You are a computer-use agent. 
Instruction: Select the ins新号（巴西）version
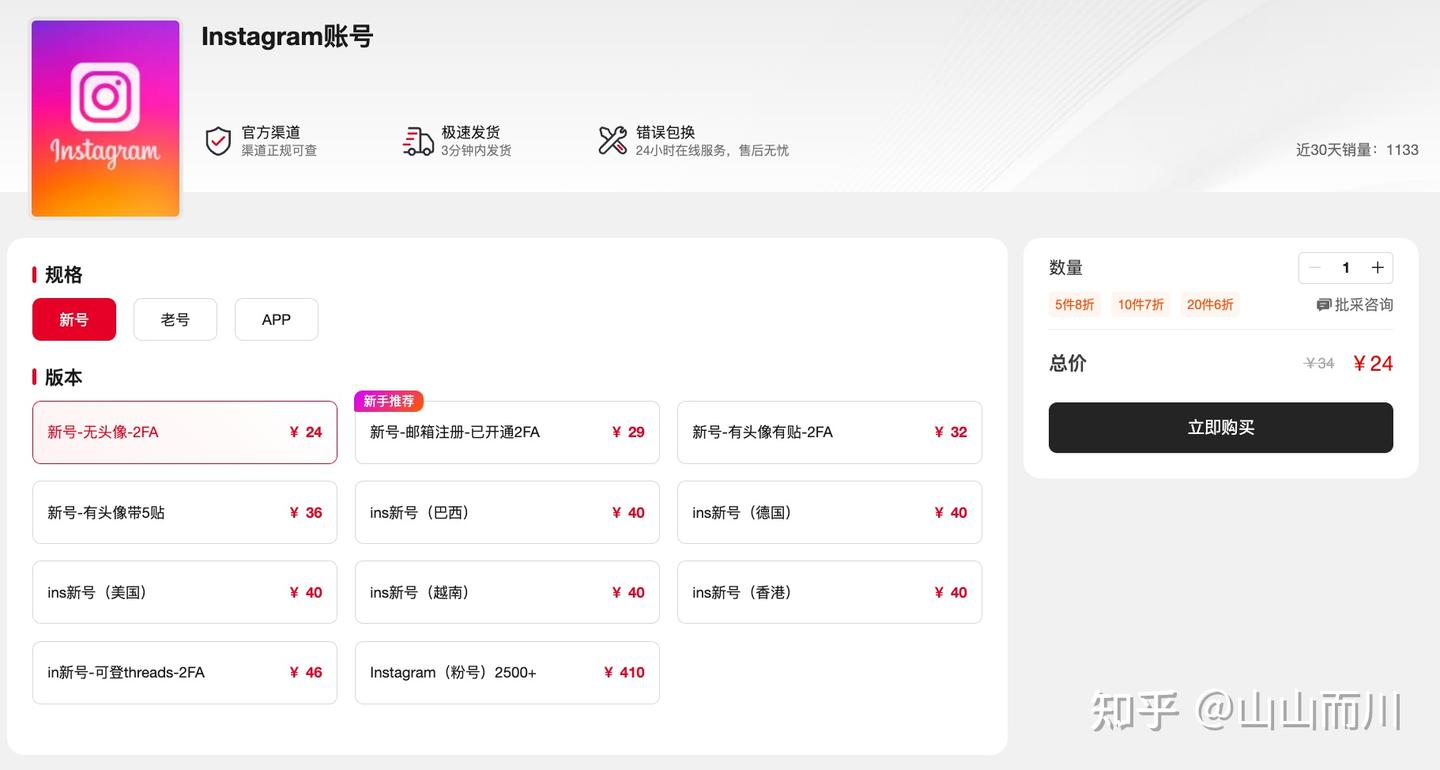click(x=506, y=512)
